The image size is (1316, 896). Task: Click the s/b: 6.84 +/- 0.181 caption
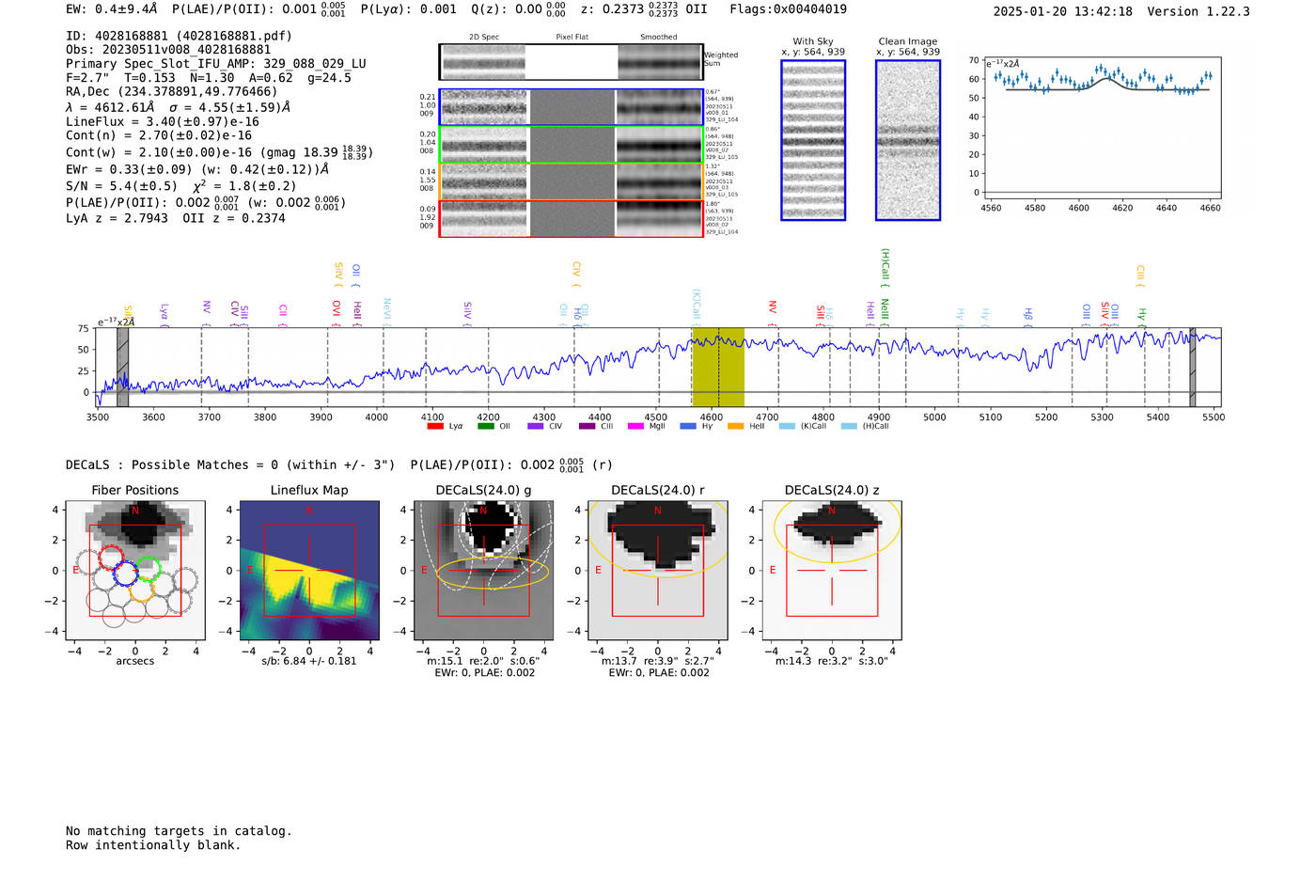click(309, 661)
